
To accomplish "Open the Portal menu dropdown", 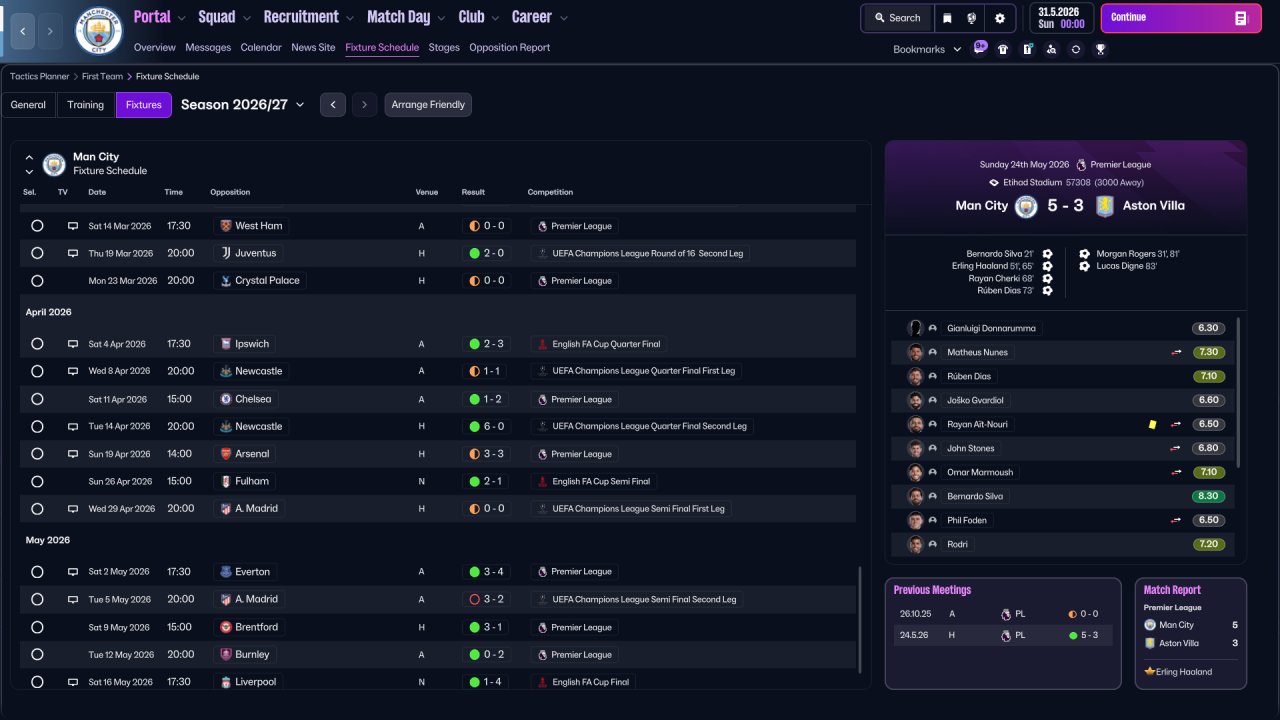I will coord(160,17).
